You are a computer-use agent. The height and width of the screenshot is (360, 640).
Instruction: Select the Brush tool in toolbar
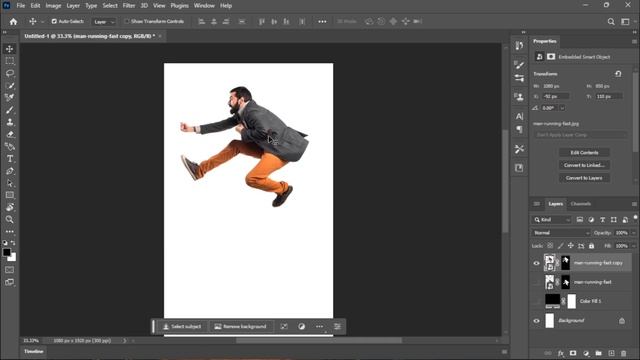[x=9, y=110]
